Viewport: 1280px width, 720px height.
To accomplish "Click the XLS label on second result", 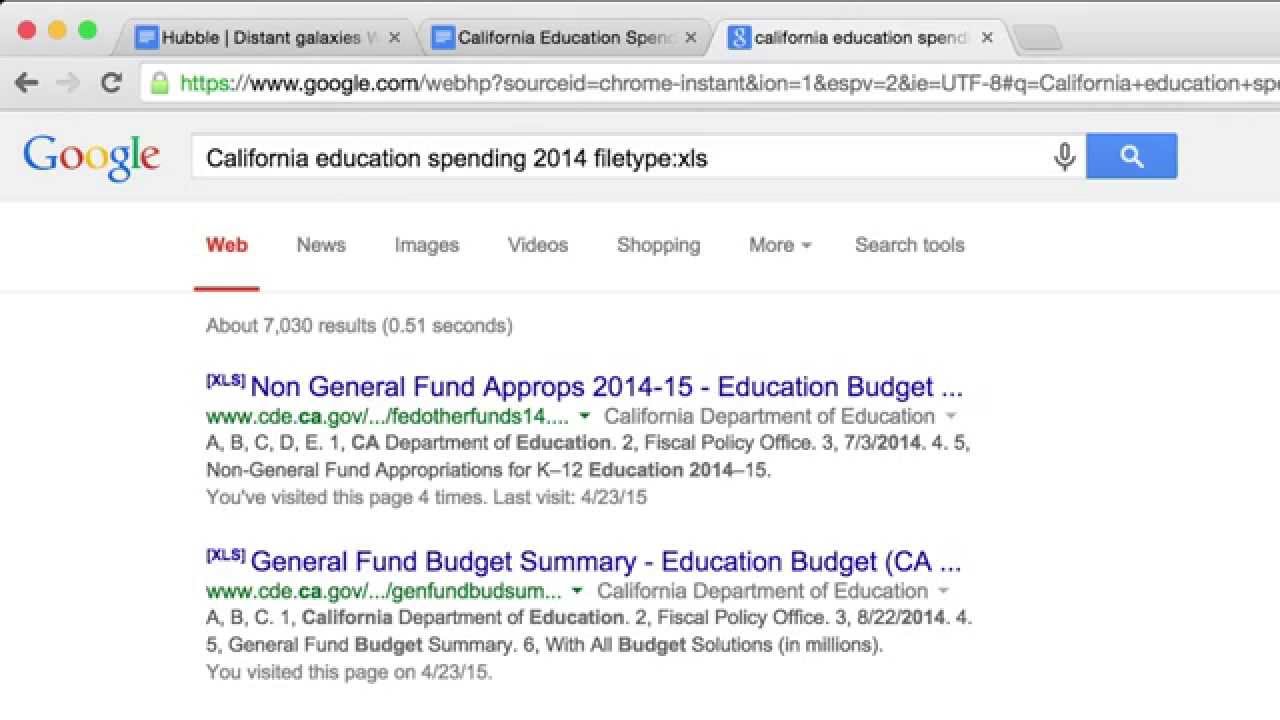I will (x=226, y=554).
